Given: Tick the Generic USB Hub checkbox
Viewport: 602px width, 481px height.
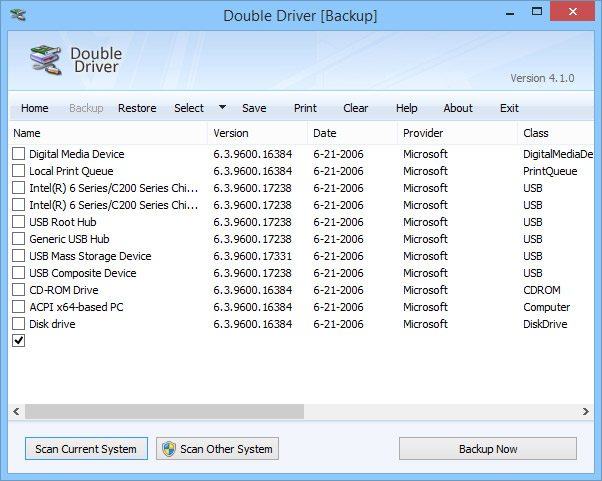Looking at the screenshot, I should click(x=18, y=239).
